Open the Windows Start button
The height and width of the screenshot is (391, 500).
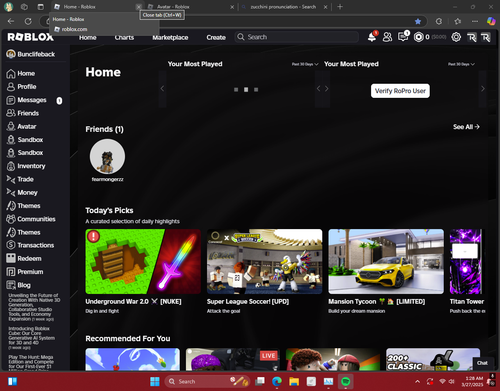[155, 381]
